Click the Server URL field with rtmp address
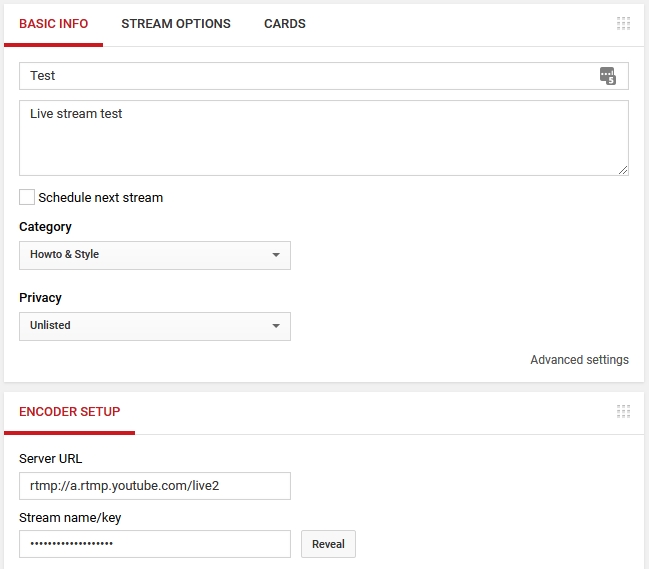 point(155,486)
